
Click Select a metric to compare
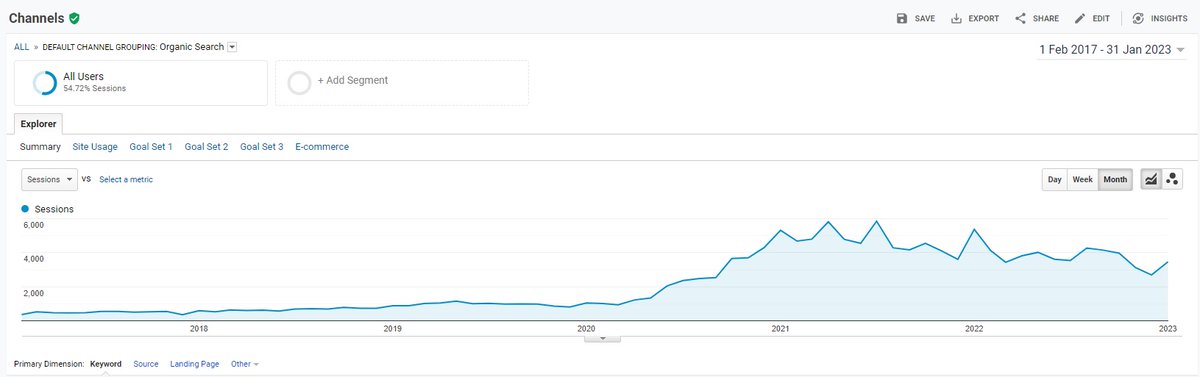pyautogui.click(x=126, y=179)
